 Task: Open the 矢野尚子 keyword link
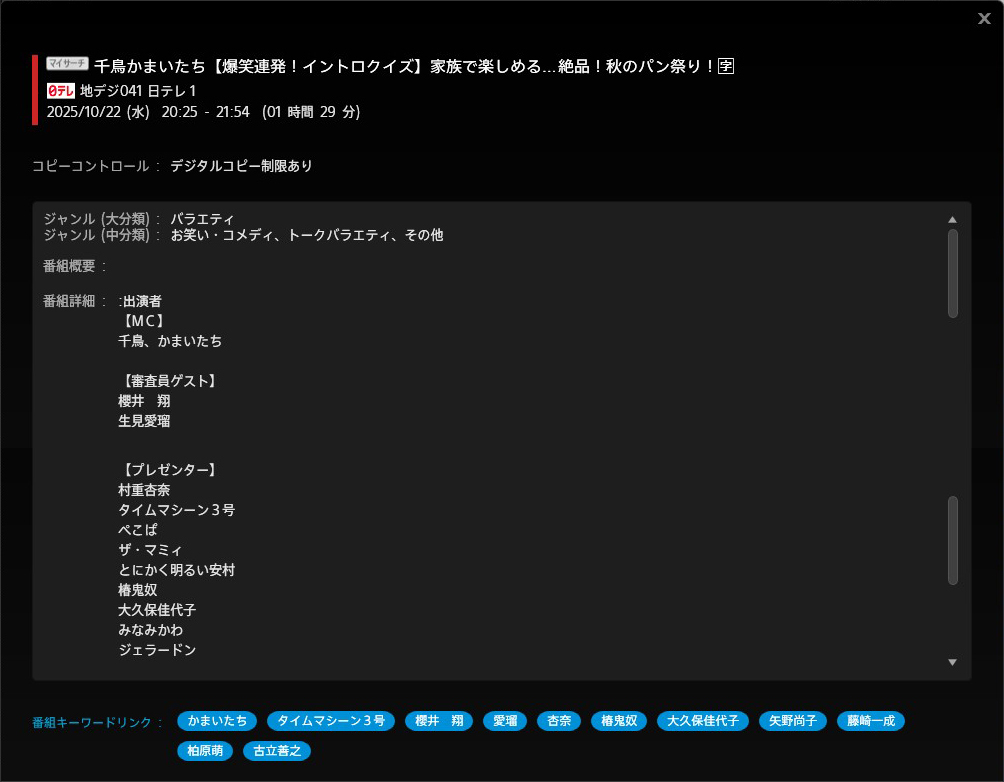pos(793,721)
